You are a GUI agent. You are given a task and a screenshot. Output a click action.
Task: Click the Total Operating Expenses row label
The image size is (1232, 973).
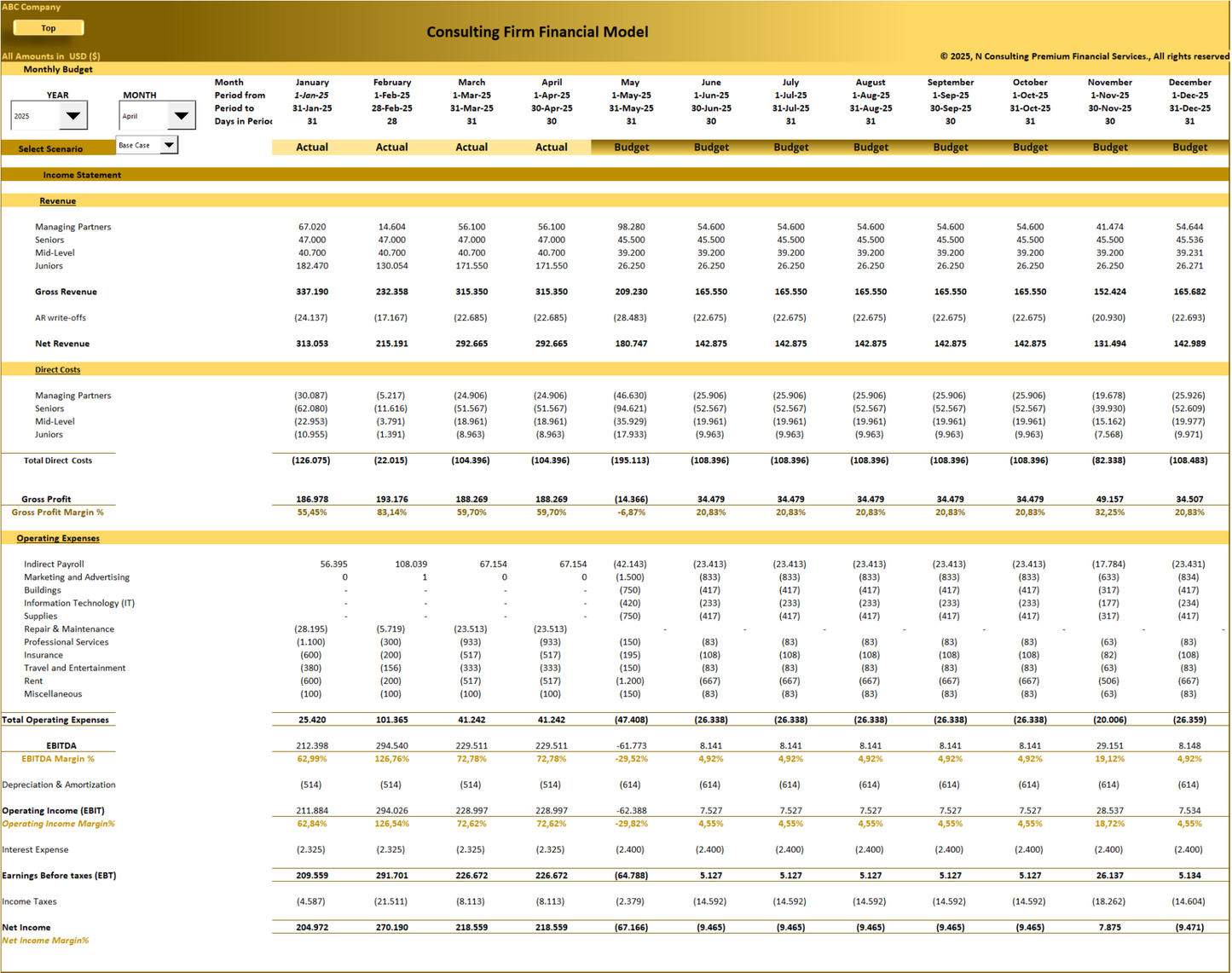click(55, 721)
